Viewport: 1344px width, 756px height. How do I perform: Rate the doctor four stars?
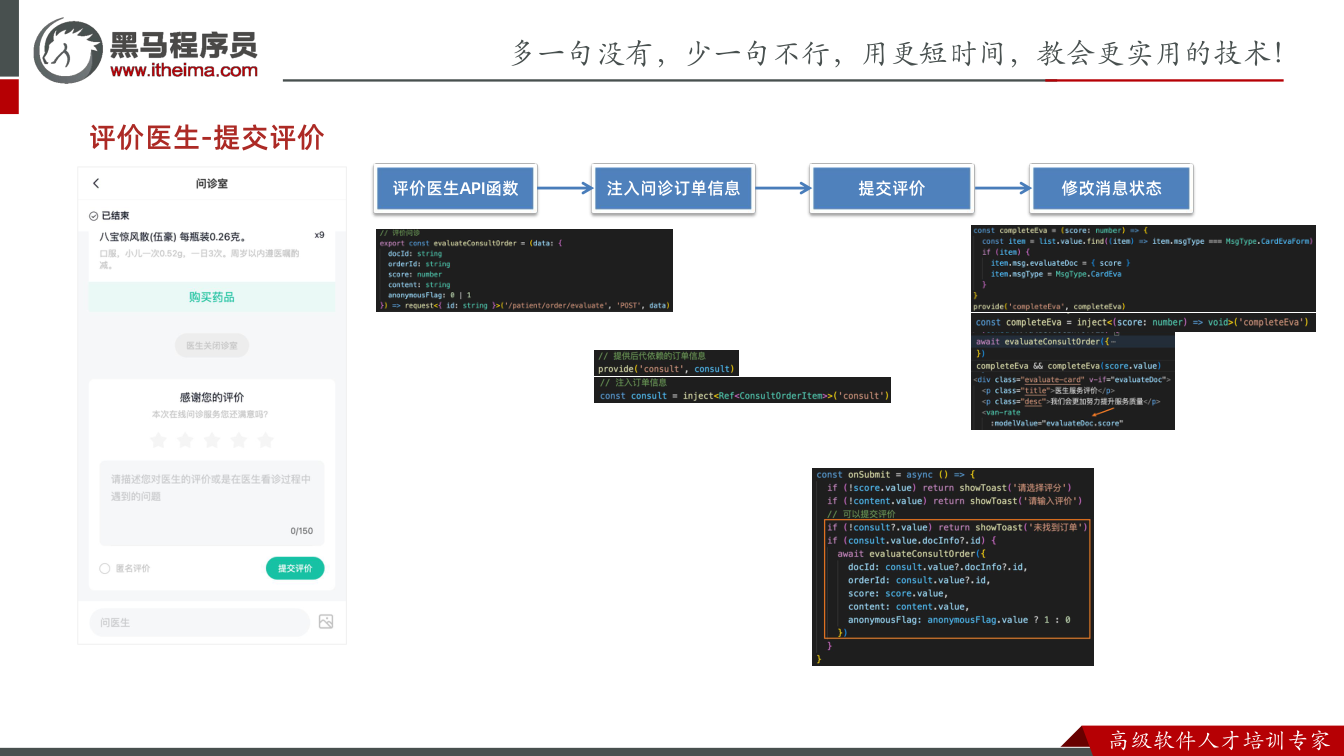[x=238, y=440]
